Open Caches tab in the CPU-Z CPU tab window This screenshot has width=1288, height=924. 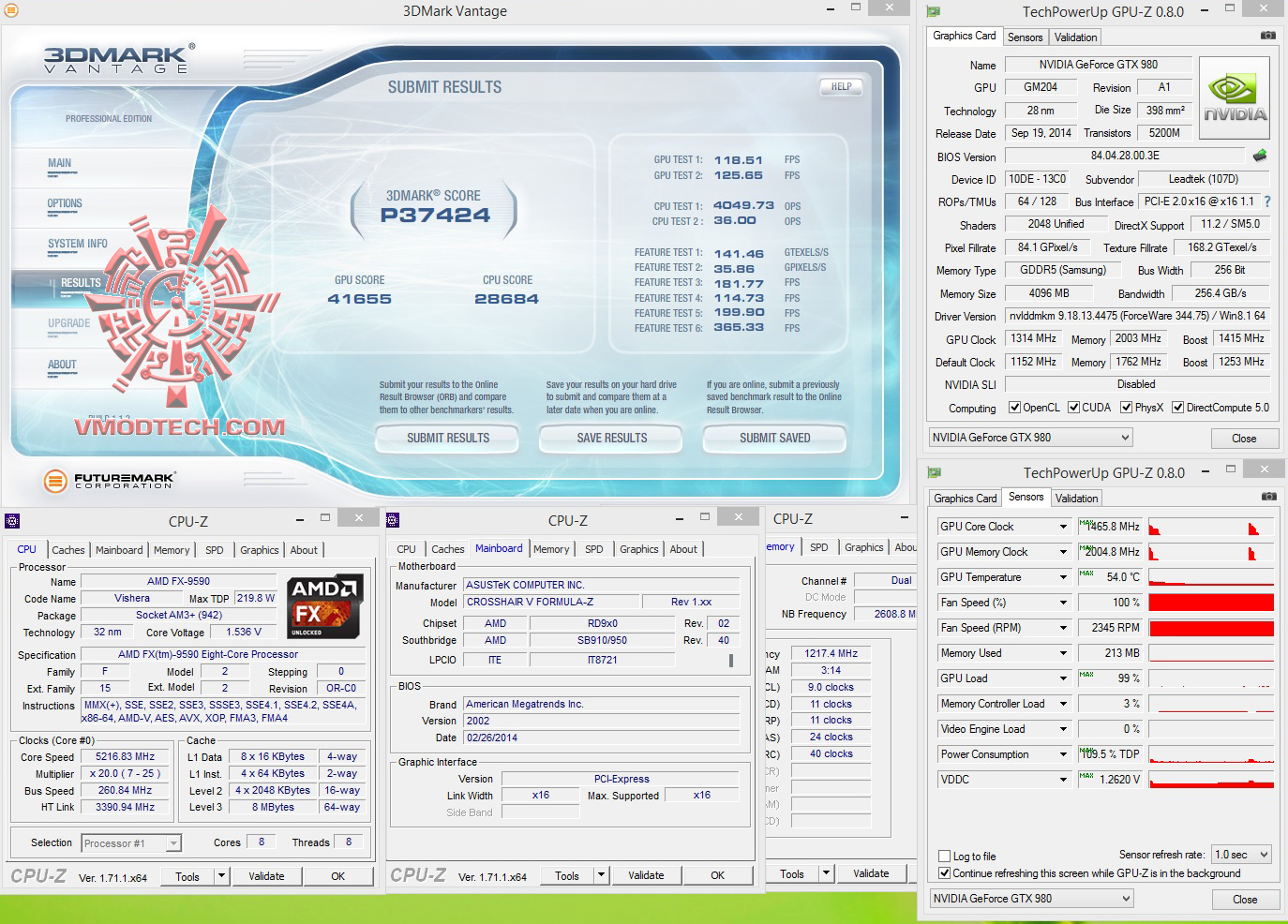click(x=68, y=550)
